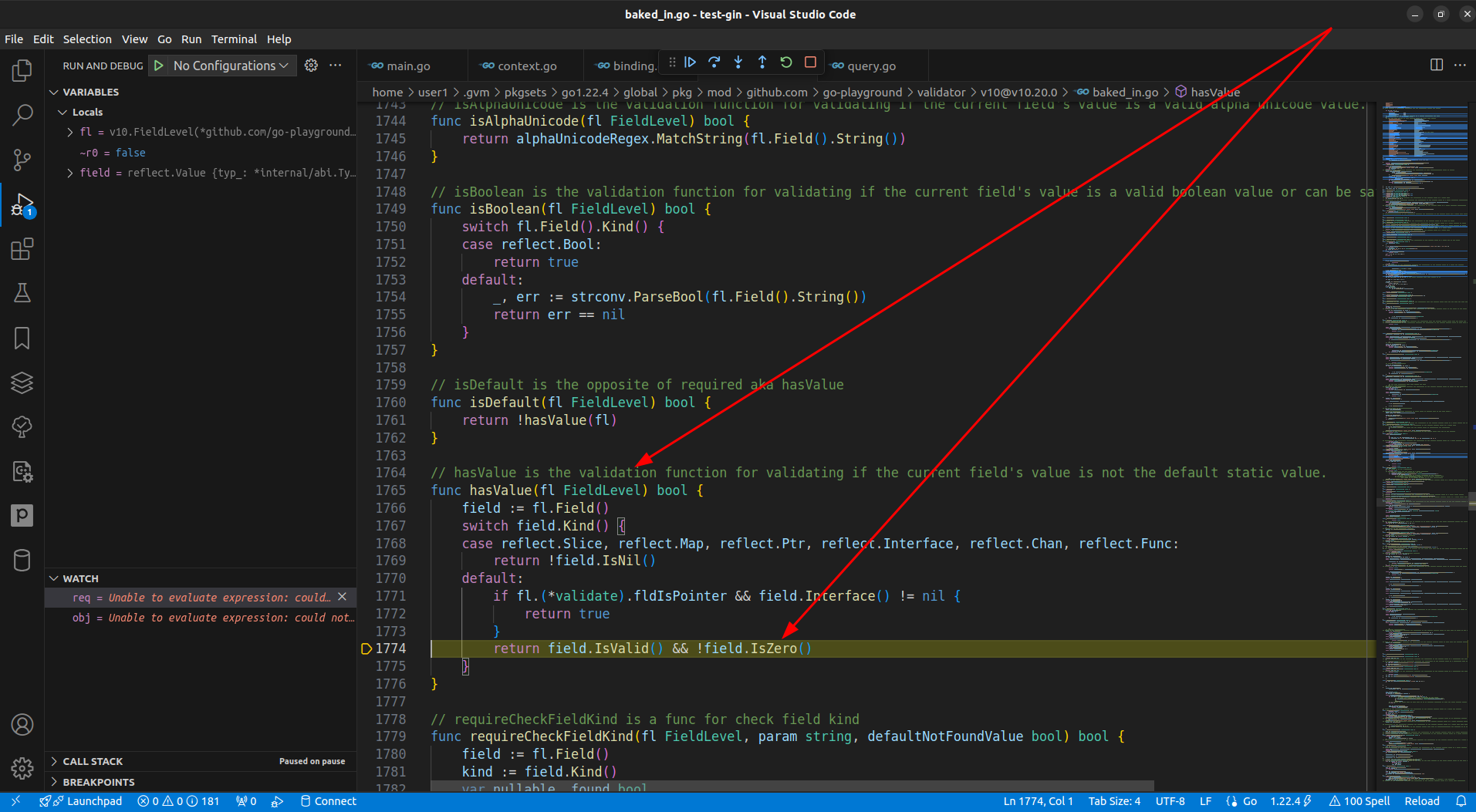
Task: Click baked_in.go in breadcrumb
Action: pyautogui.click(x=1125, y=92)
